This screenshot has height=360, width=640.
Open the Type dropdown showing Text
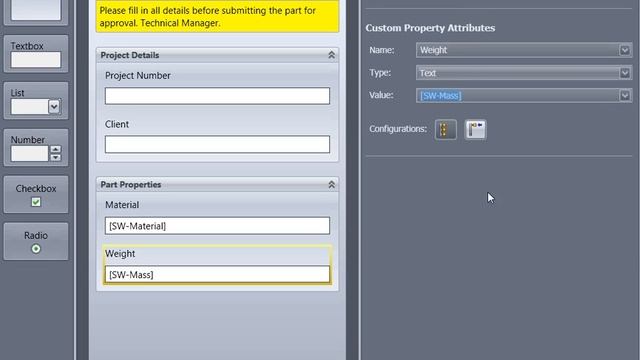[x=624, y=73]
